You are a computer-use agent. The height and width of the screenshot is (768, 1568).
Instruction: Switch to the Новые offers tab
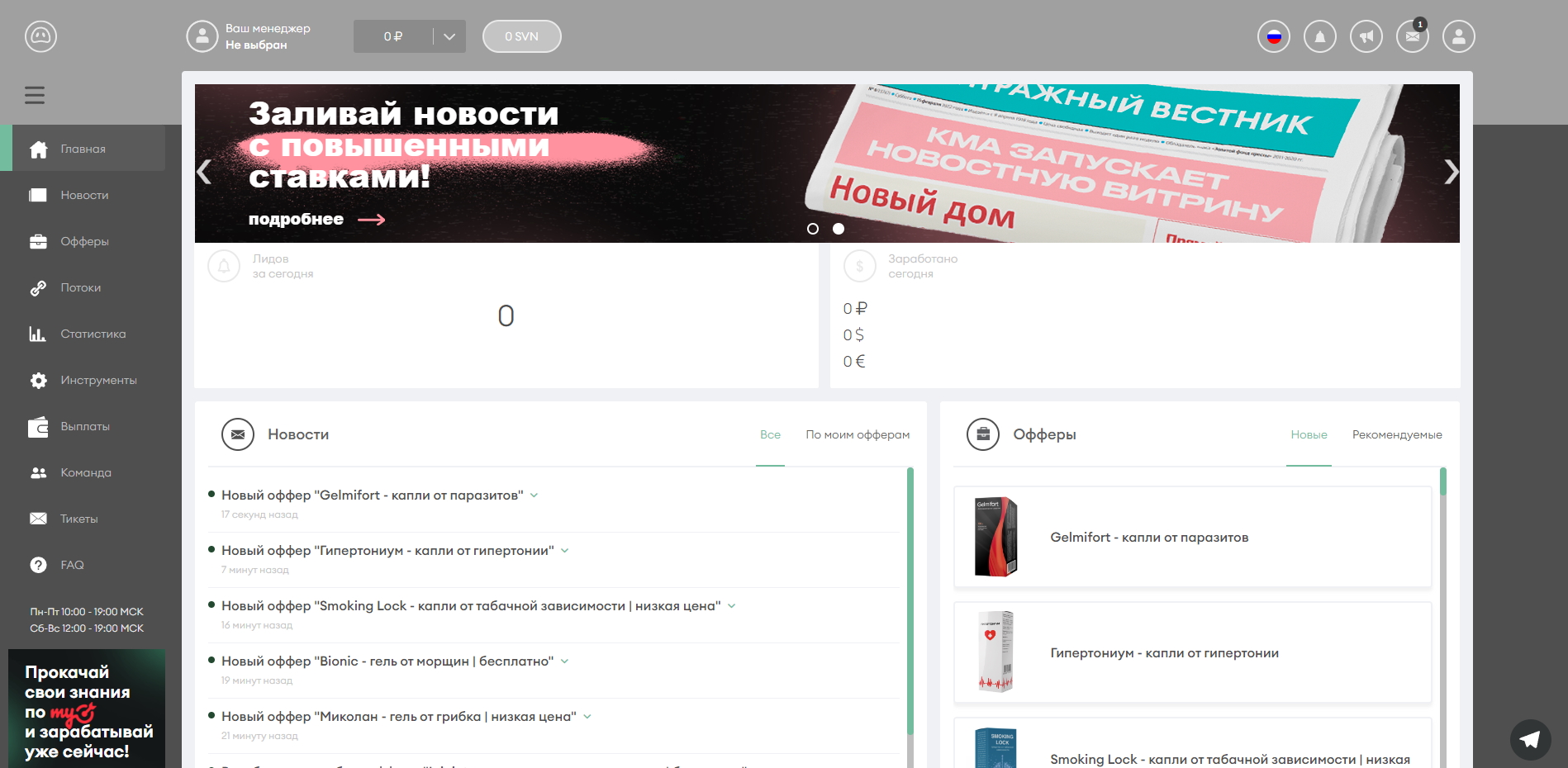click(1309, 434)
